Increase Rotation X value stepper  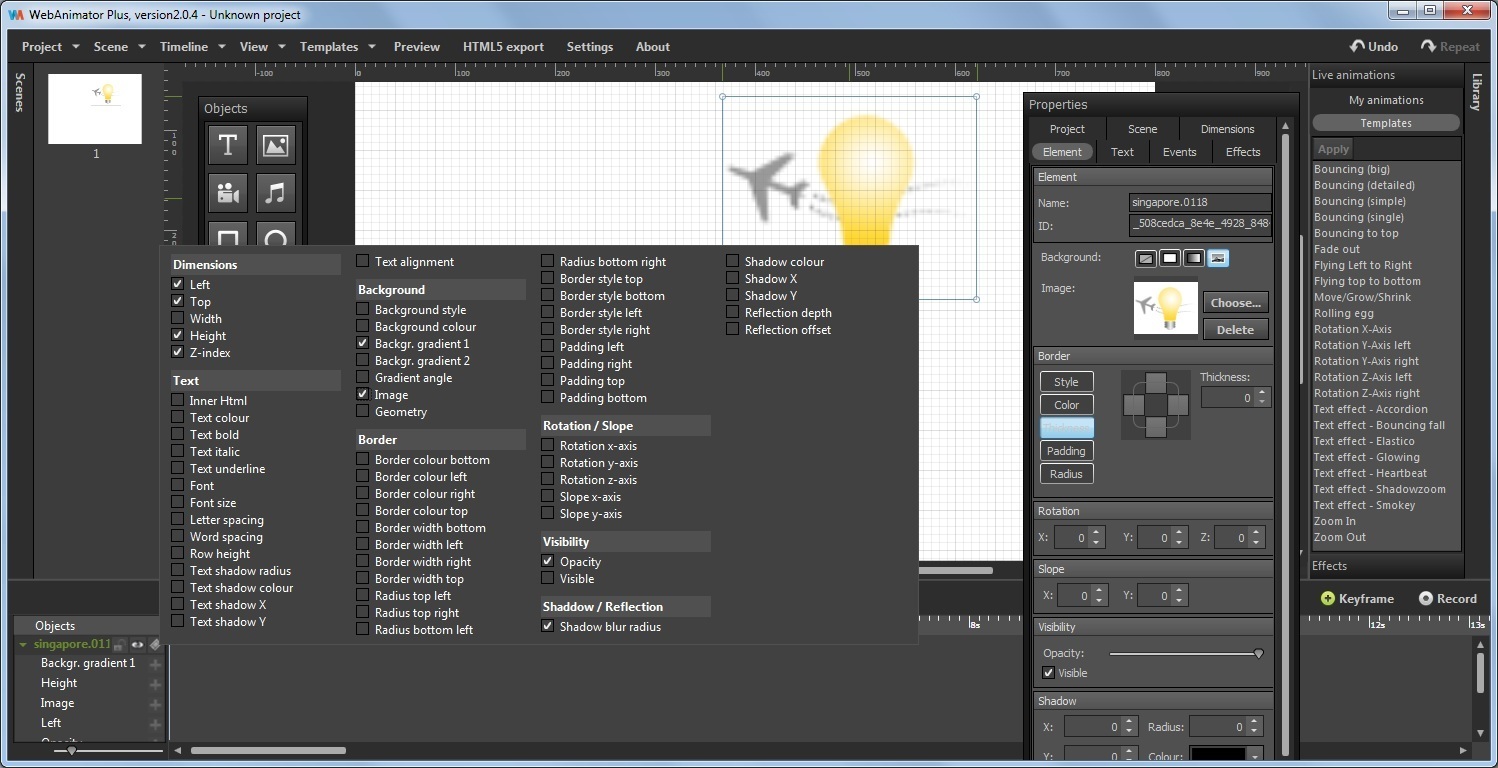[x=1096, y=533]
